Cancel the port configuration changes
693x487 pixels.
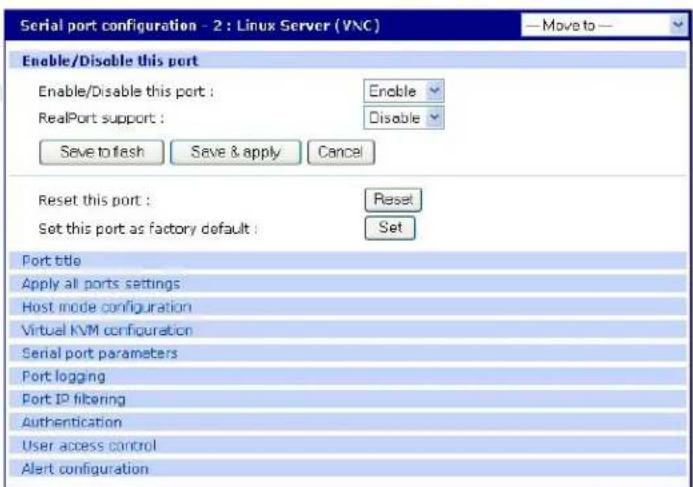pos(341,152)
